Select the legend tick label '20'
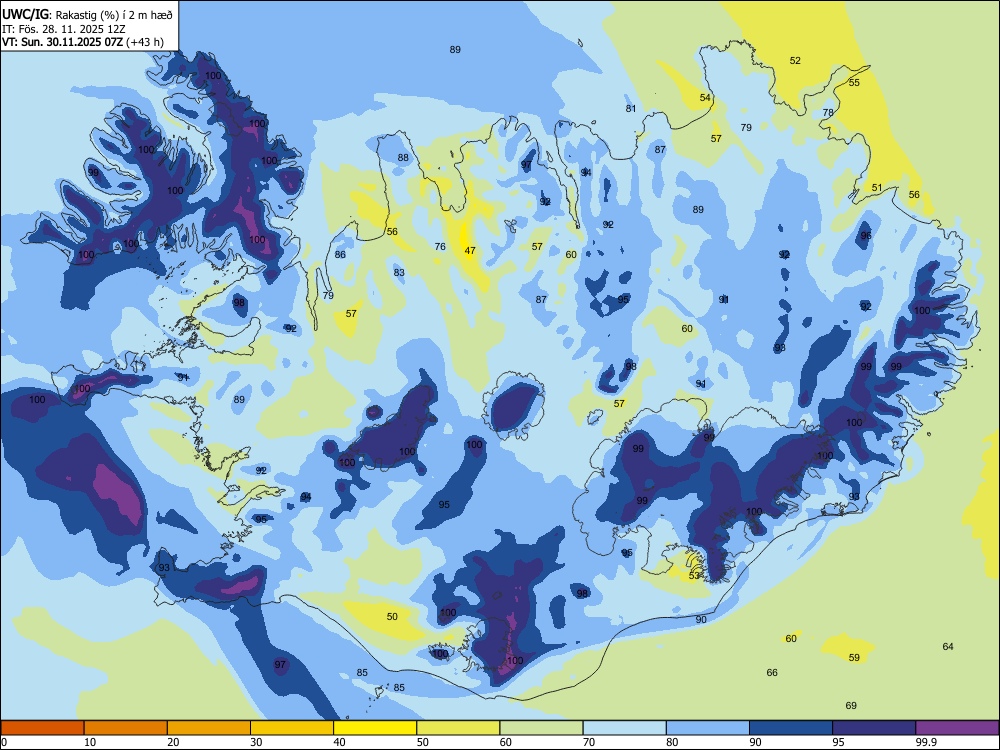Image resolution: width=1000 pixels, height=750 pixels. (x=173, y=742)
